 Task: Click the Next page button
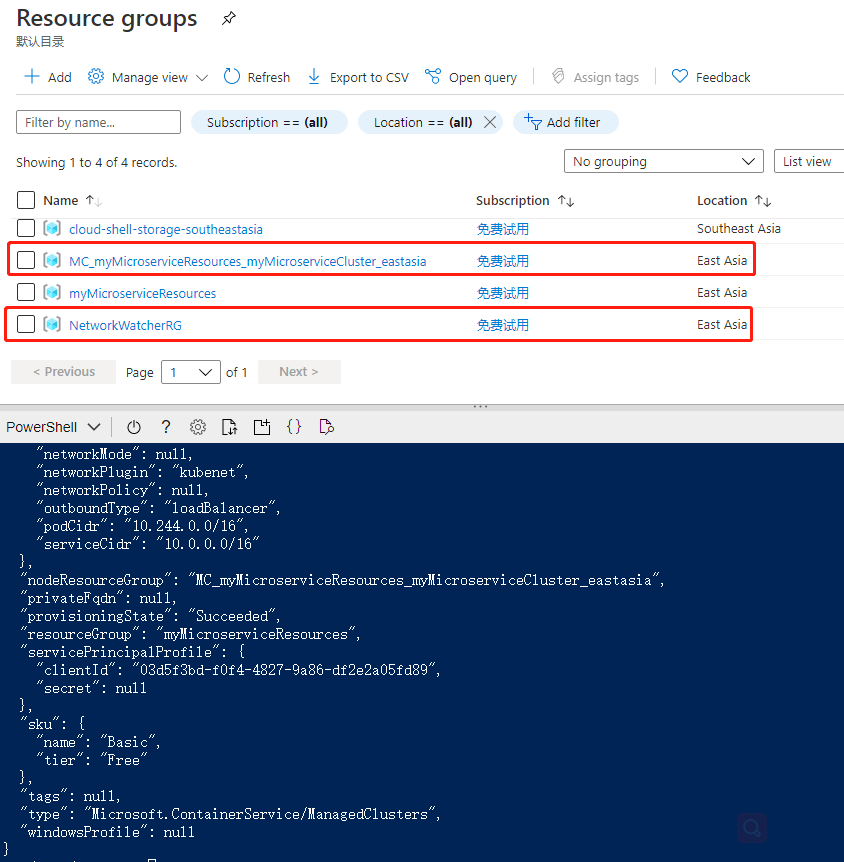pyautogui.click(x=299, y=372)
